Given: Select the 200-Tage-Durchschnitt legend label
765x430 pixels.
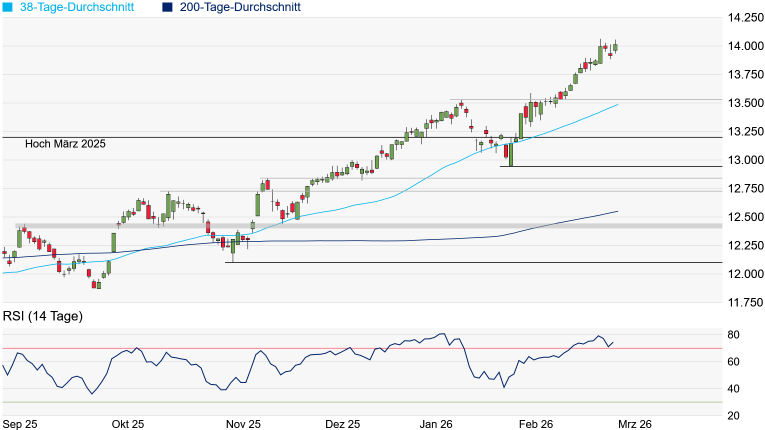Looking at the screenshot, I should [x=237, y=7].
